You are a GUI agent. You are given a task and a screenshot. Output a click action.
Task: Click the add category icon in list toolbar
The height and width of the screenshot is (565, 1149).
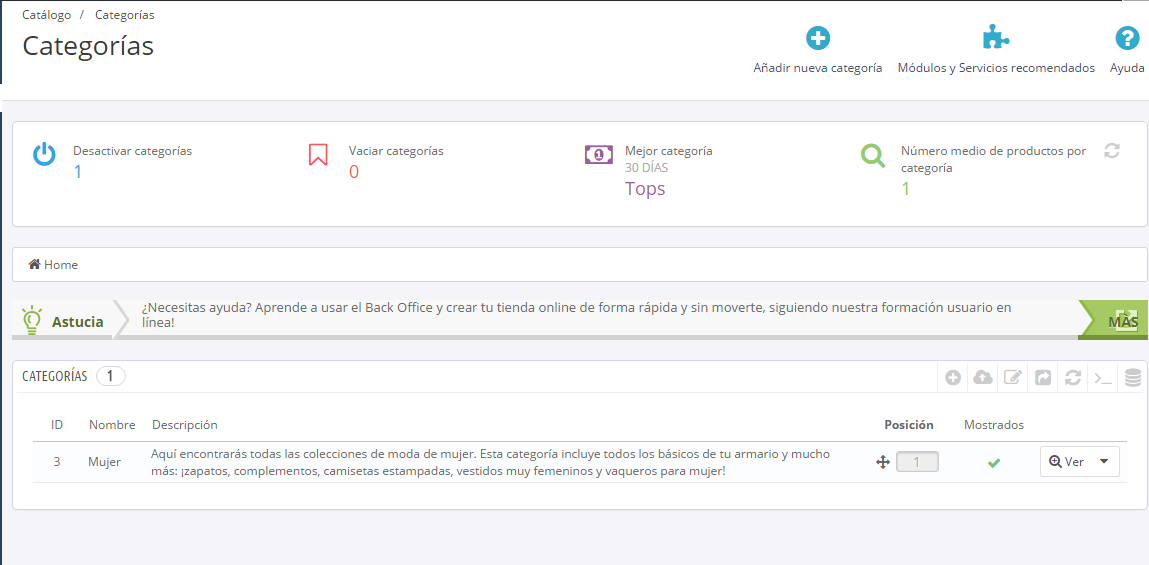tap(953, 378)
